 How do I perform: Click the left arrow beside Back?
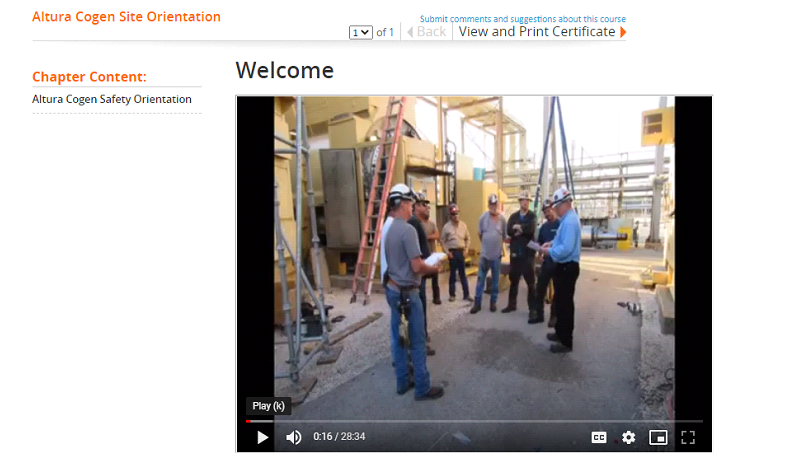[x=410, y=32]
